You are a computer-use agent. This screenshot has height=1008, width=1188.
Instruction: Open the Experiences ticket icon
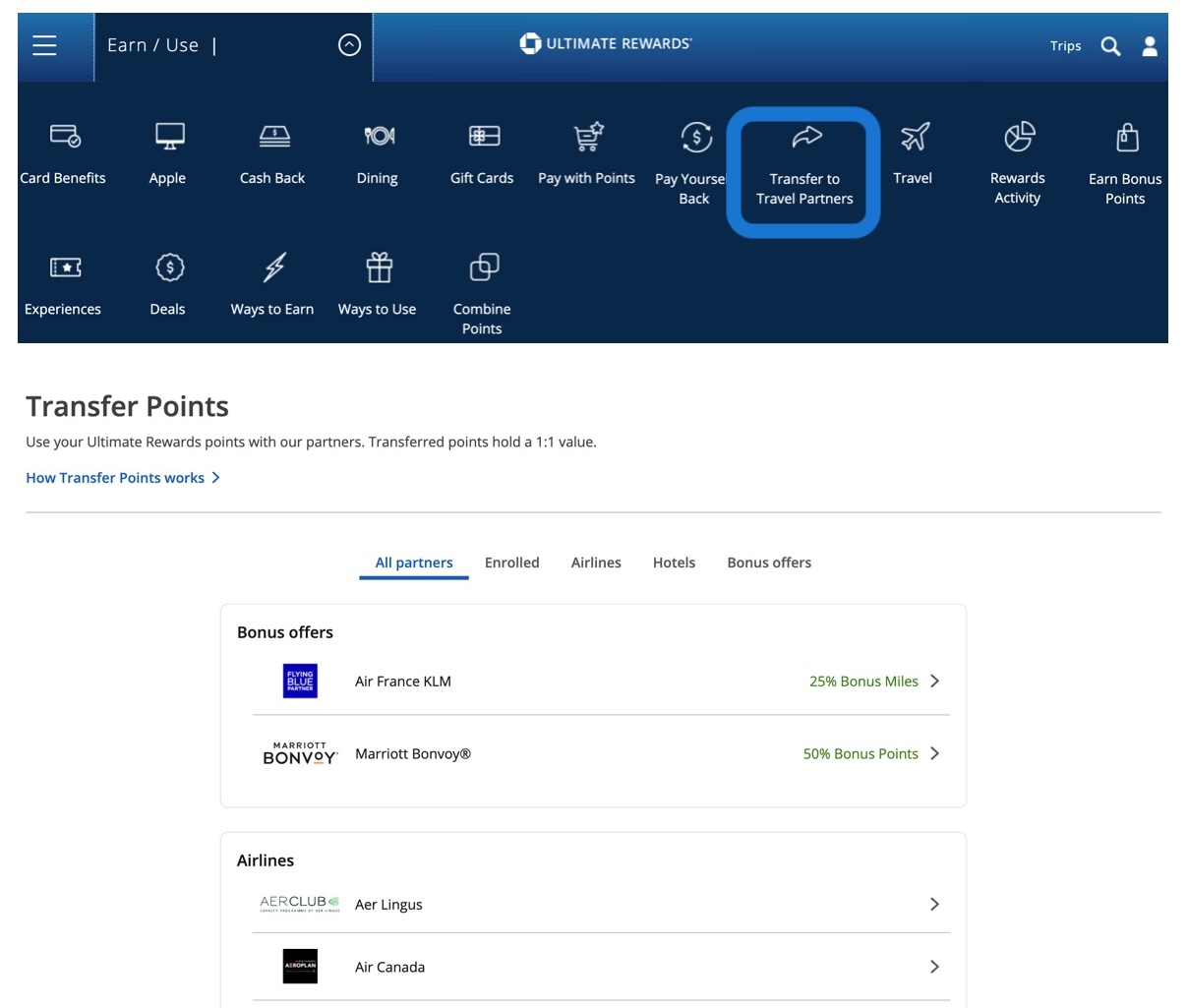tap(65, 267)
